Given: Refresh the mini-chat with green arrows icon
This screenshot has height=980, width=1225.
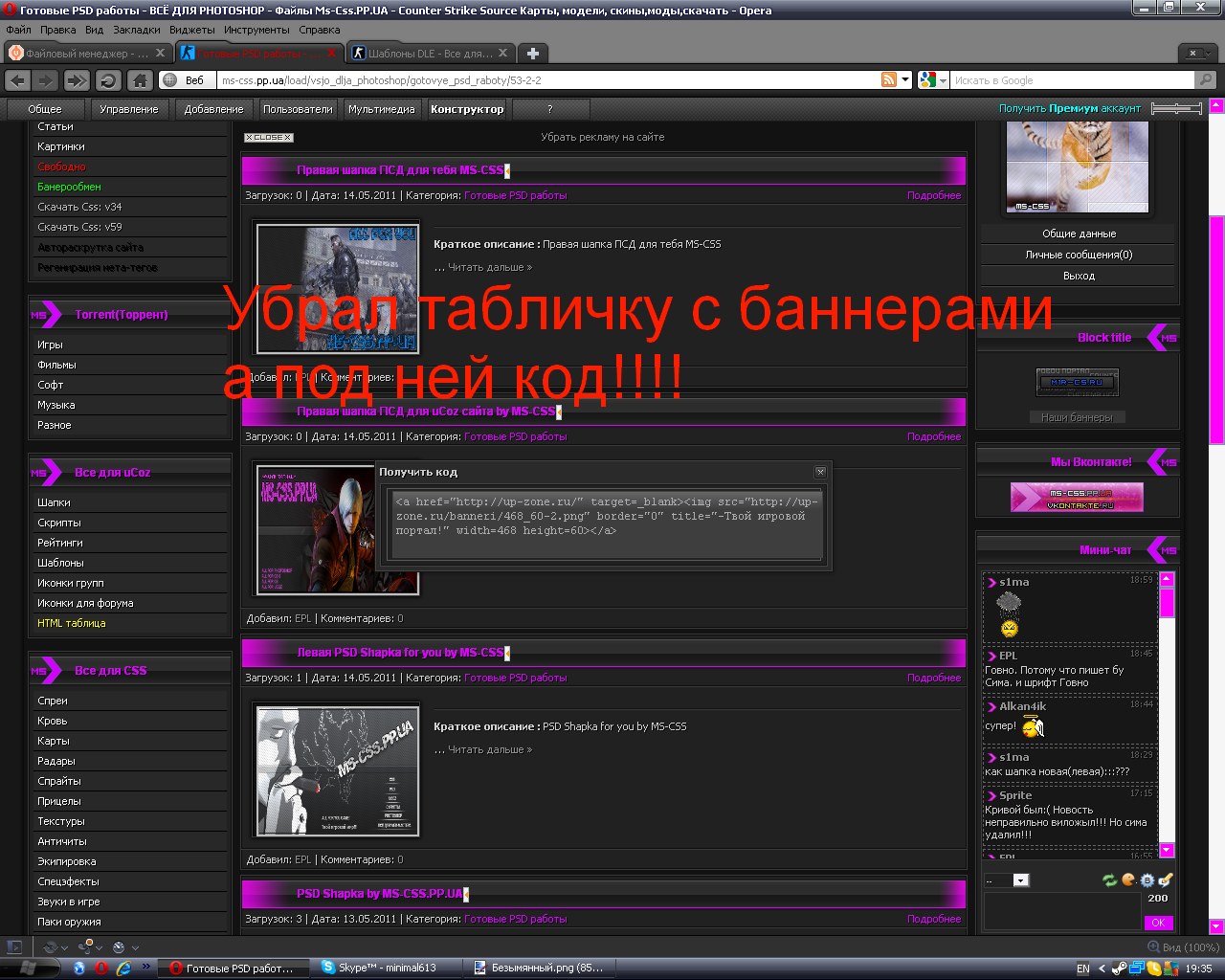Looking at the screenshot, I should [x=1110, y=880].
